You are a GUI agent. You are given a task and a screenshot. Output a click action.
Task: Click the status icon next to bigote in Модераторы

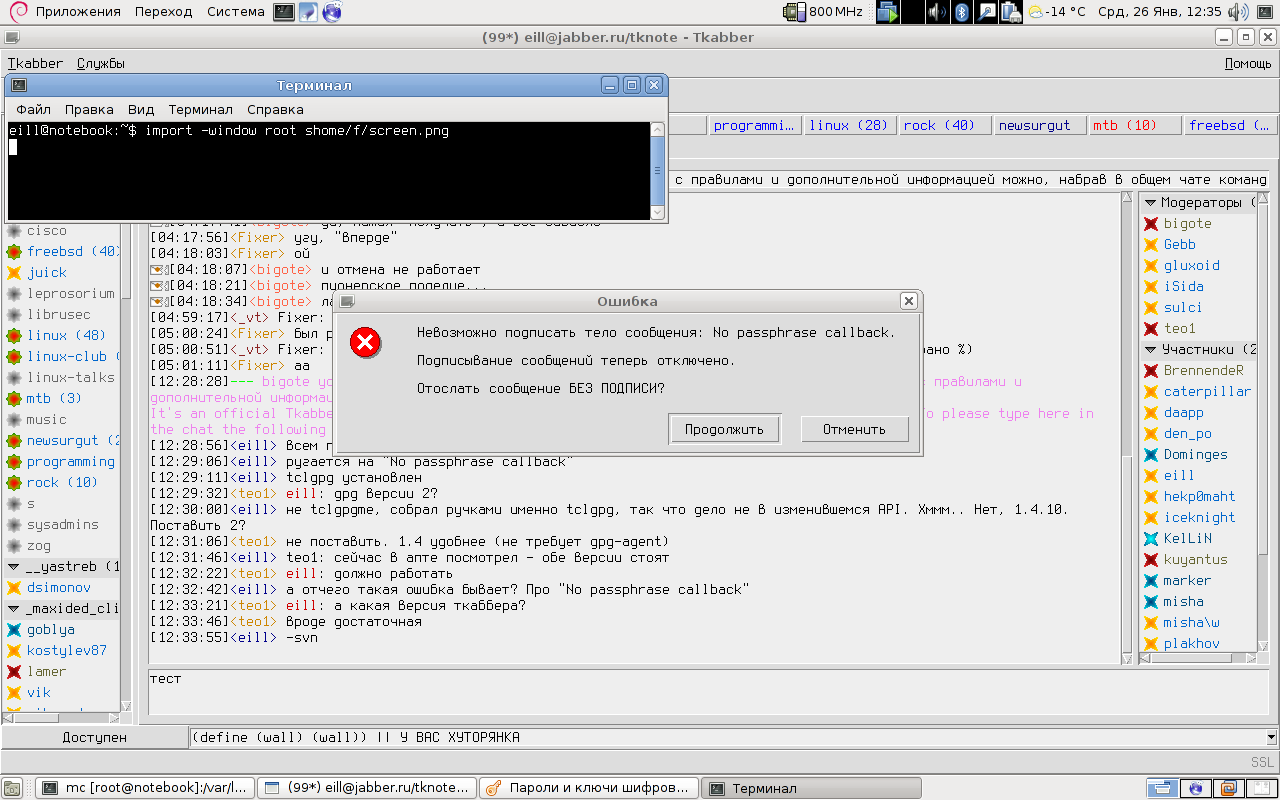(x=1151, y=224)
